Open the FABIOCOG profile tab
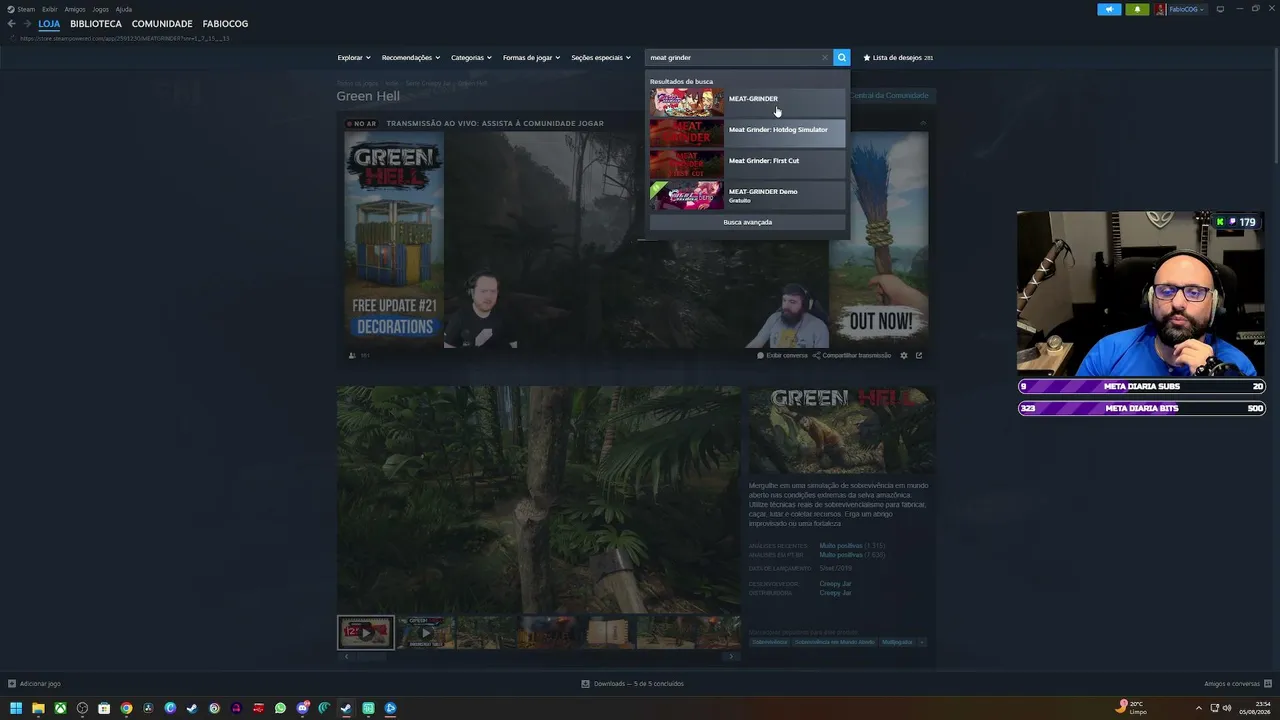The width and height of the screenshot is (1280, 720). coord(225,24)
